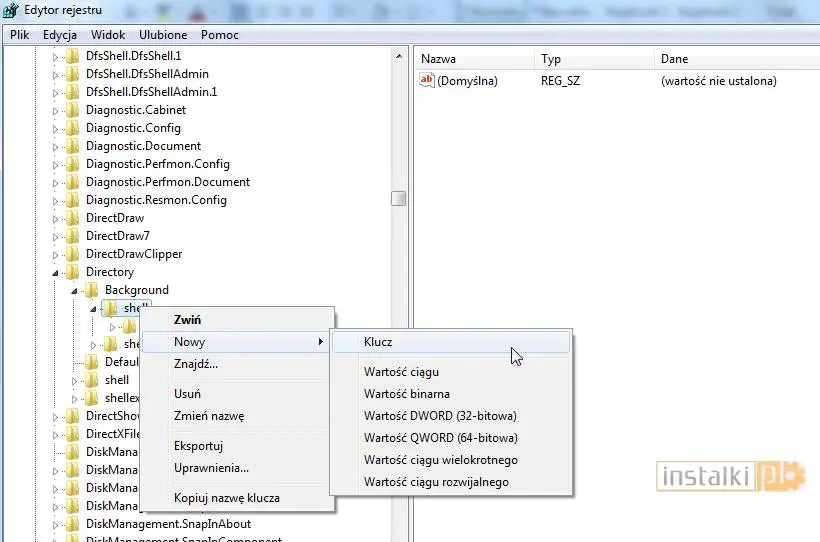Click the Diagnostic.Cabinet folder icon
The width and height of the screenshot is (820, 542).
click(72, 110)
